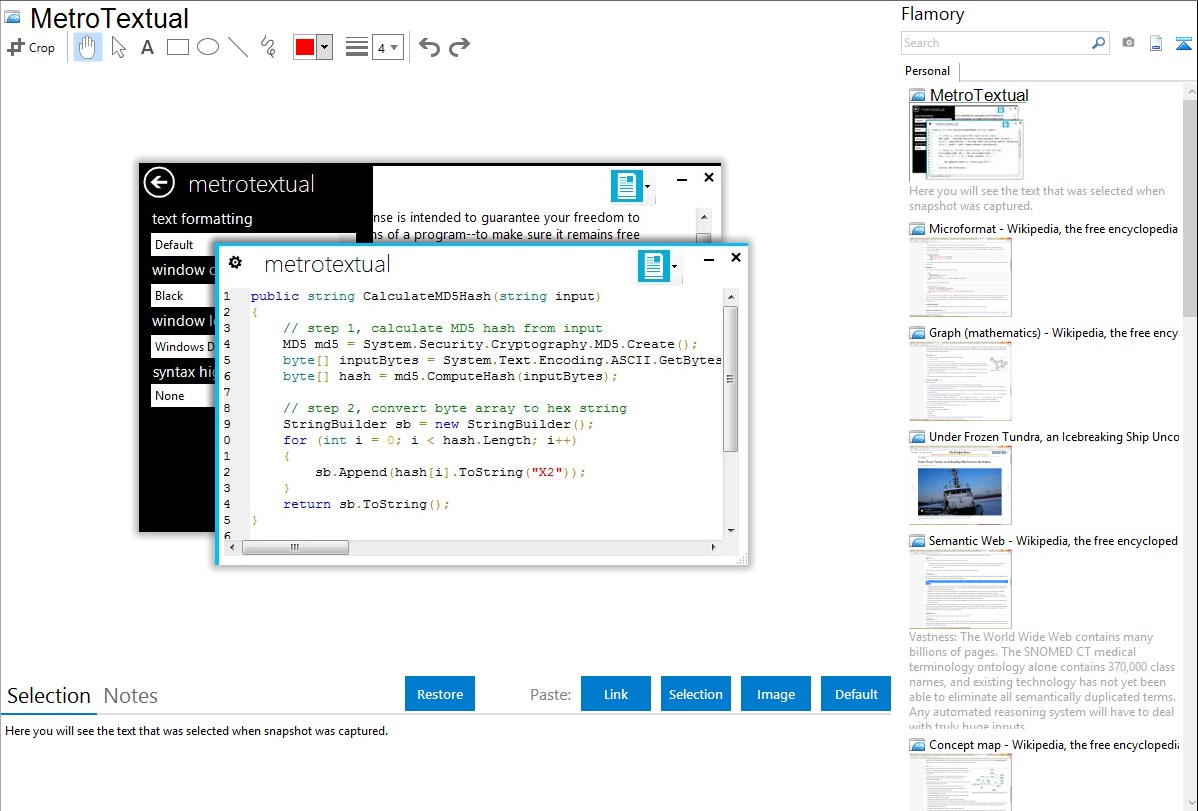Click the code editor scroll down arrow
1198x811 pixels.
click(731, 530)
